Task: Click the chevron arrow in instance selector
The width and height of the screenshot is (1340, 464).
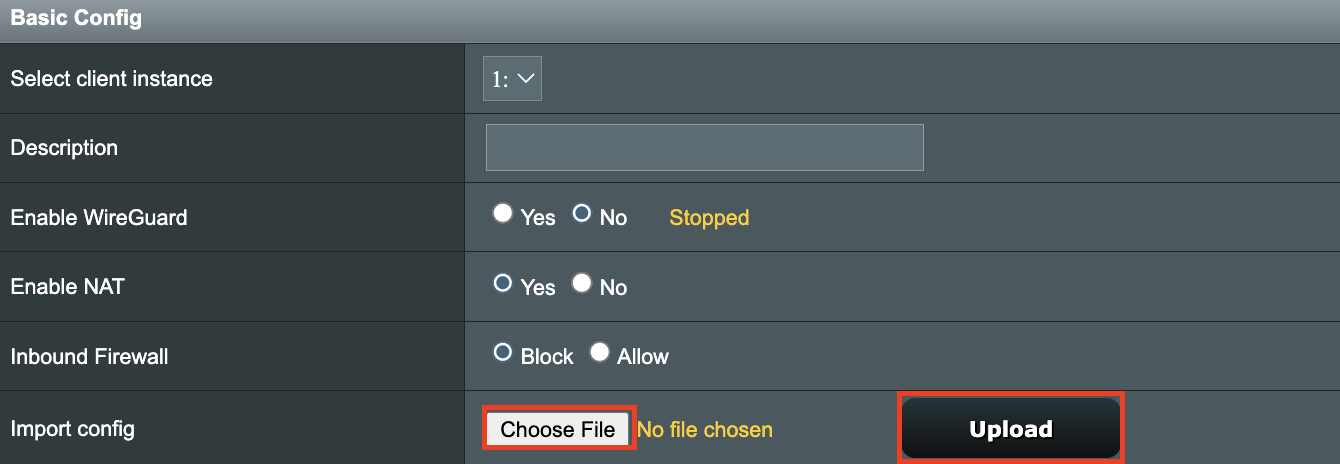Action: tap(526, 78)
